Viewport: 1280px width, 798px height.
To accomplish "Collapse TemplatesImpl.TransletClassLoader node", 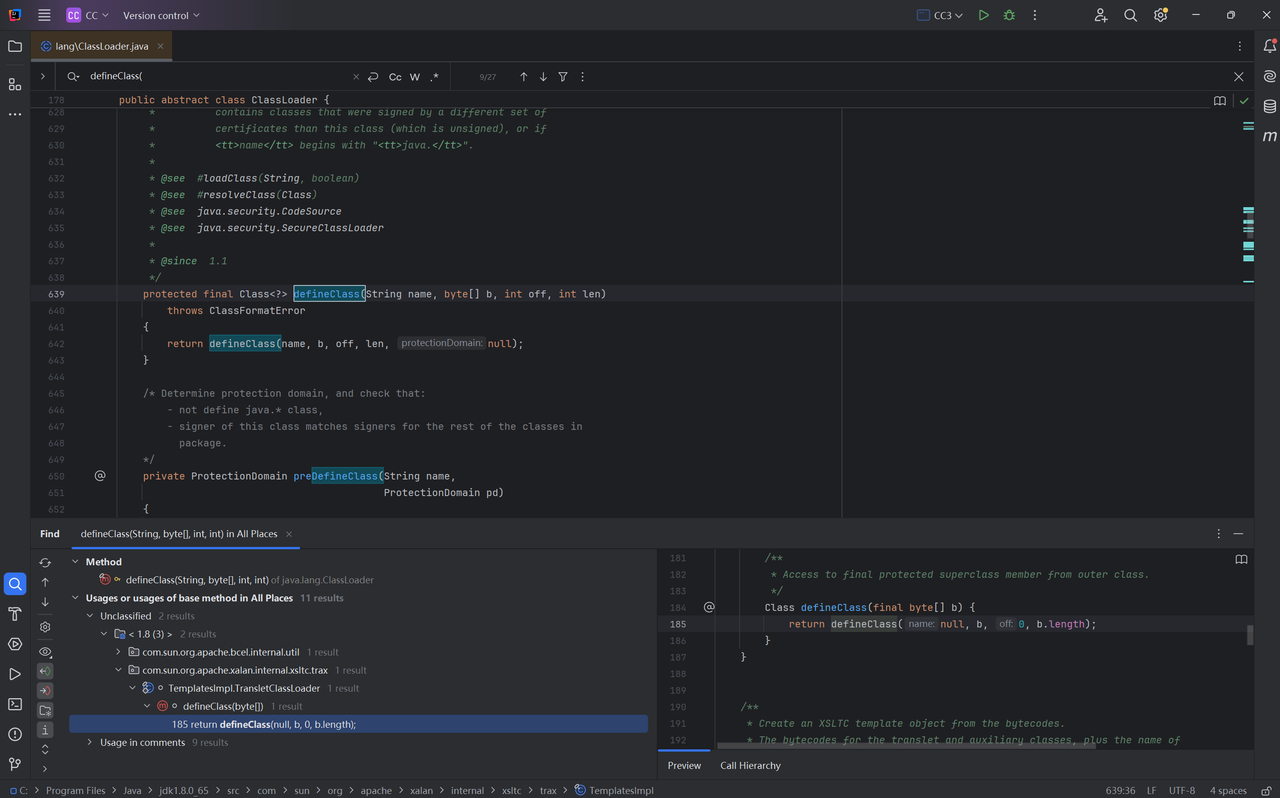I will point(132,688).
